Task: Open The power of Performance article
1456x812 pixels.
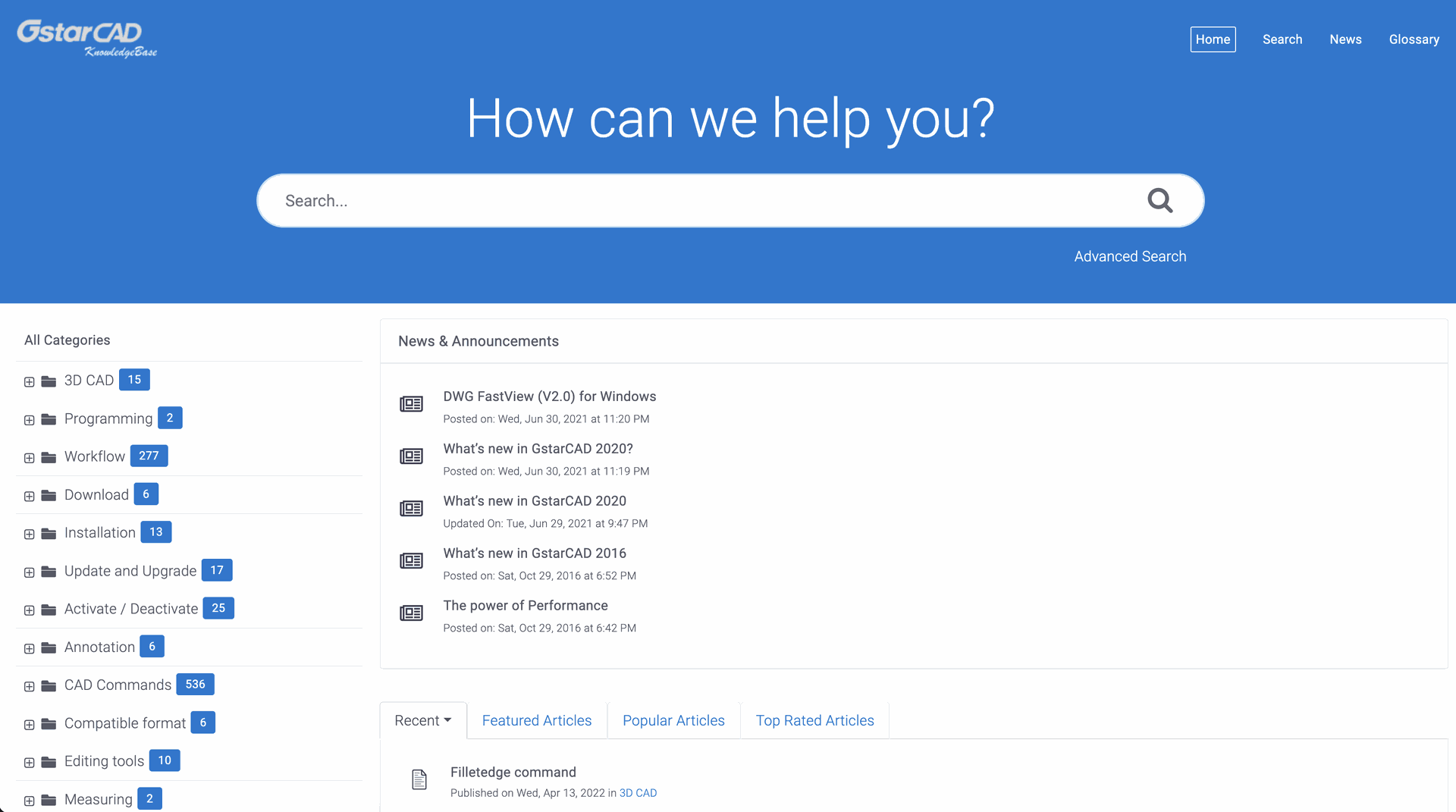Action: point(526,606)
